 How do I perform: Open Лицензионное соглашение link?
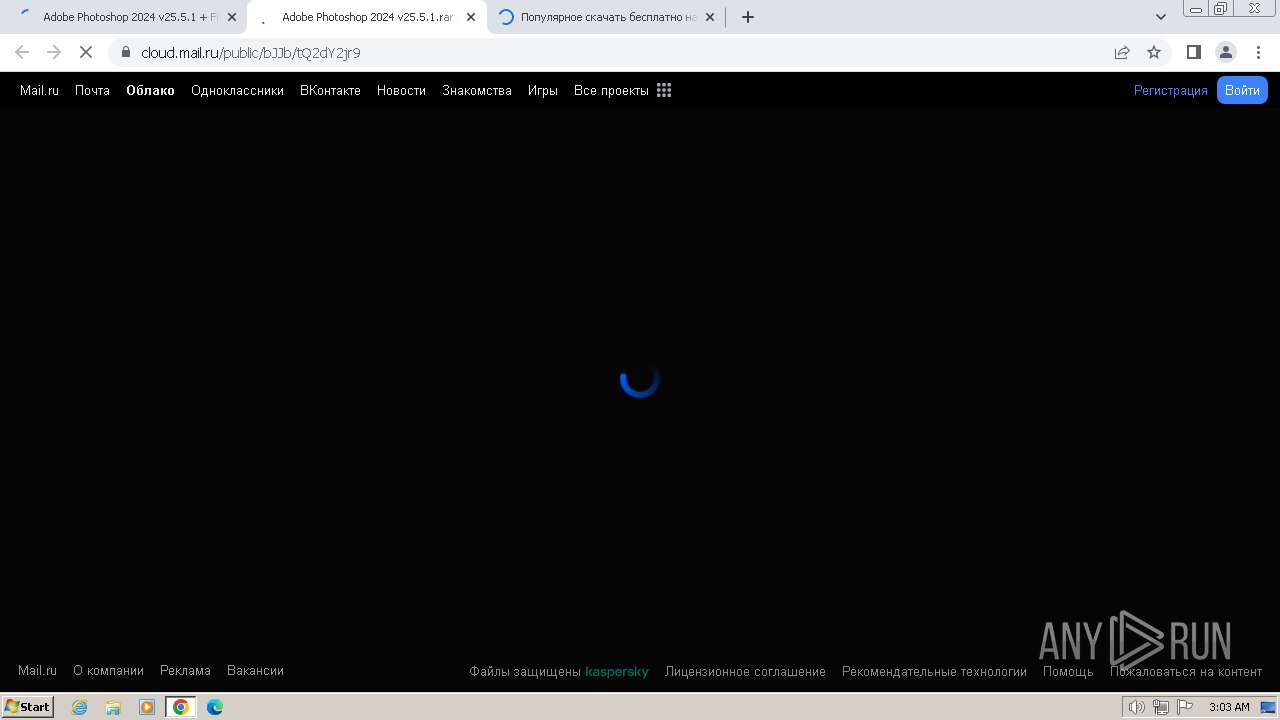(x=745, y=672)
